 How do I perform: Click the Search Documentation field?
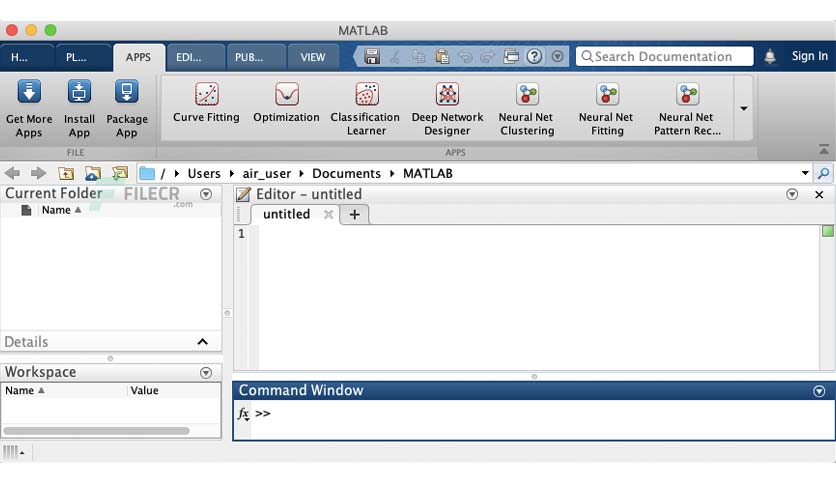coord(664,56)
